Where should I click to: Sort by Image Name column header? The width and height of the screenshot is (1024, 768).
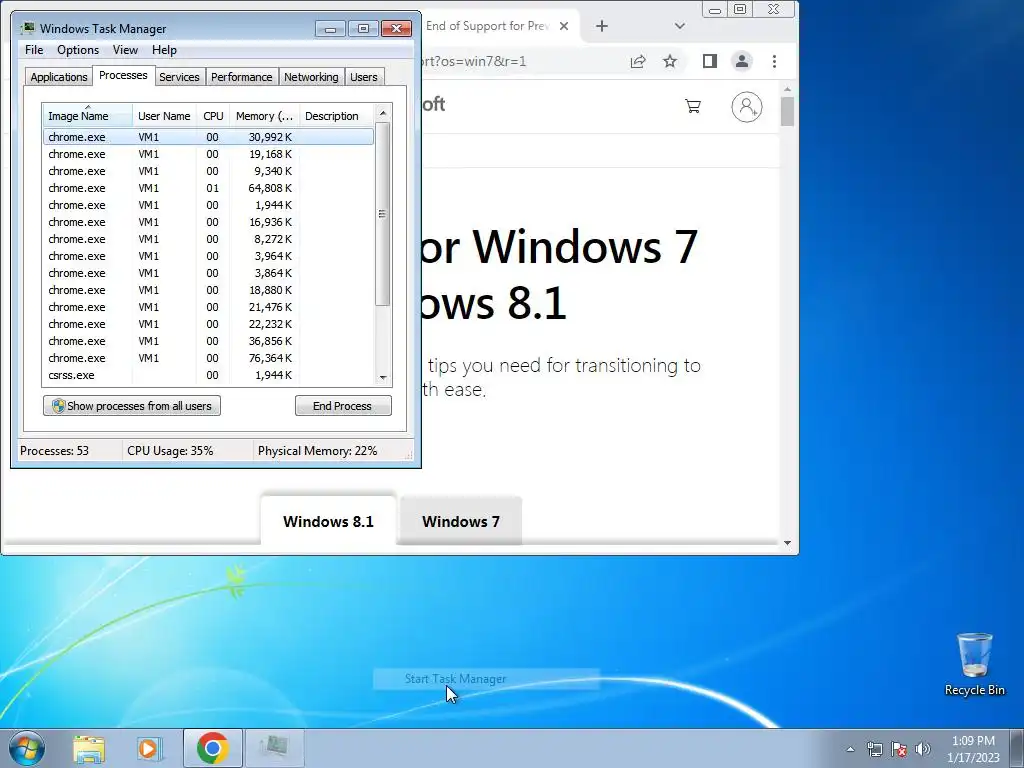pos(88,115)
